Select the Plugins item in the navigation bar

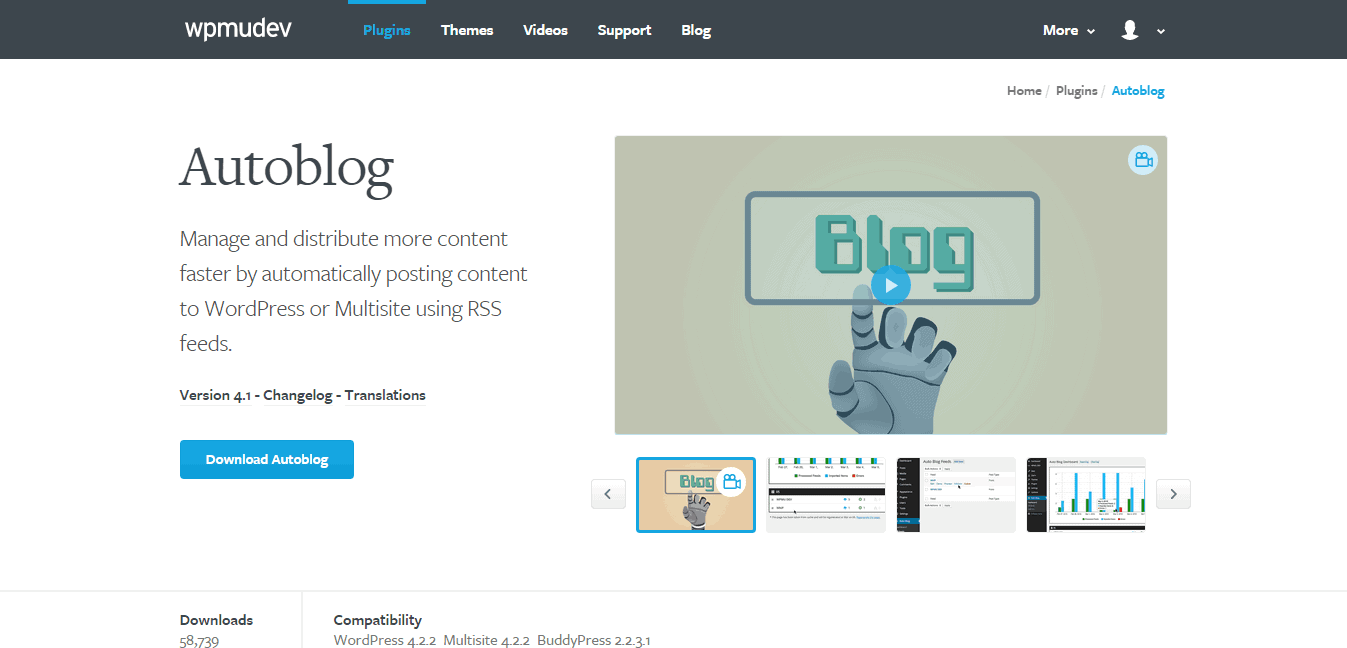pos(386,30)
